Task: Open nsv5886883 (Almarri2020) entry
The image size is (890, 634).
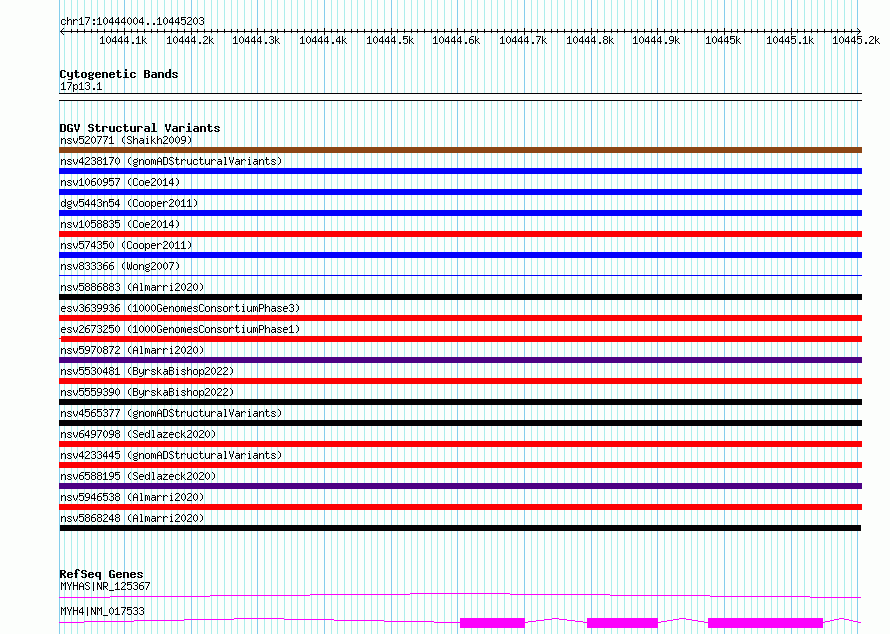Action: pyautogui.click(x=132, y=287)
